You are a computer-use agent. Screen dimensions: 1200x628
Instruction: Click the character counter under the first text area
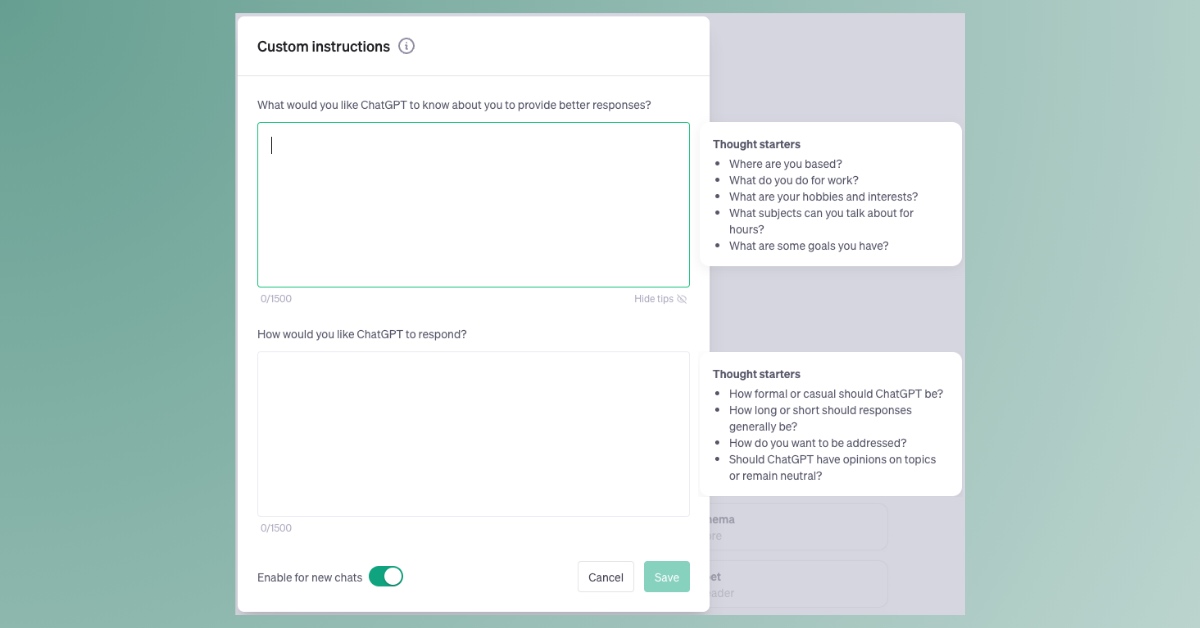pos(276,299)
